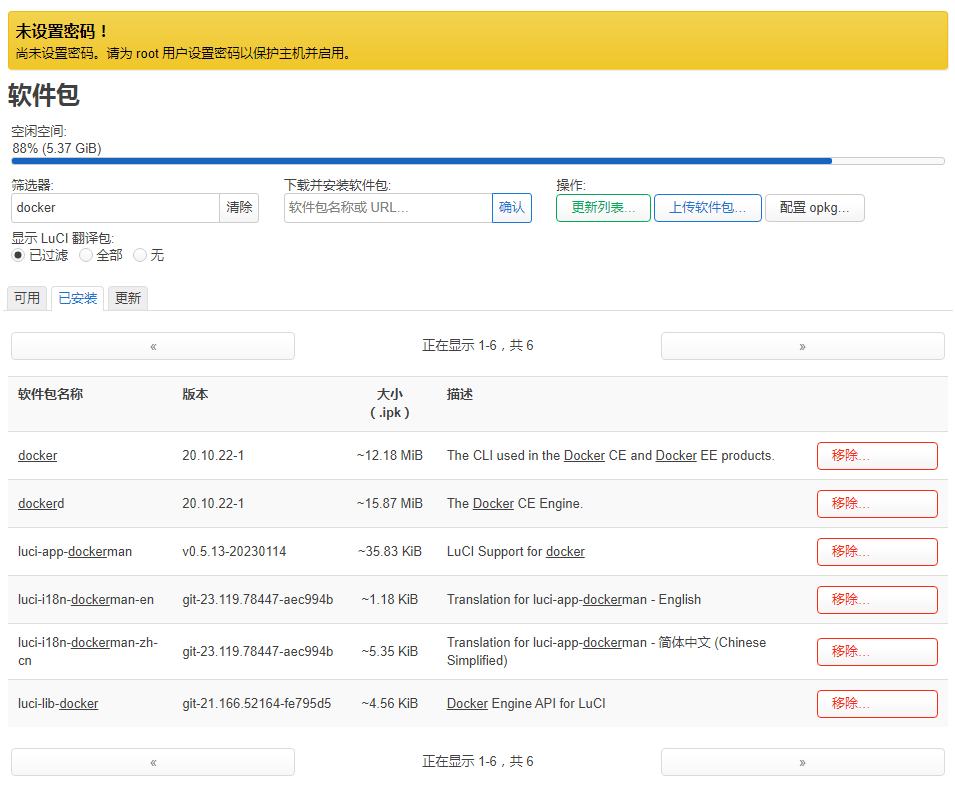Viewport: 955px width, 810px height.
Task: Click the dockerd package name
Action: [41, 504]
